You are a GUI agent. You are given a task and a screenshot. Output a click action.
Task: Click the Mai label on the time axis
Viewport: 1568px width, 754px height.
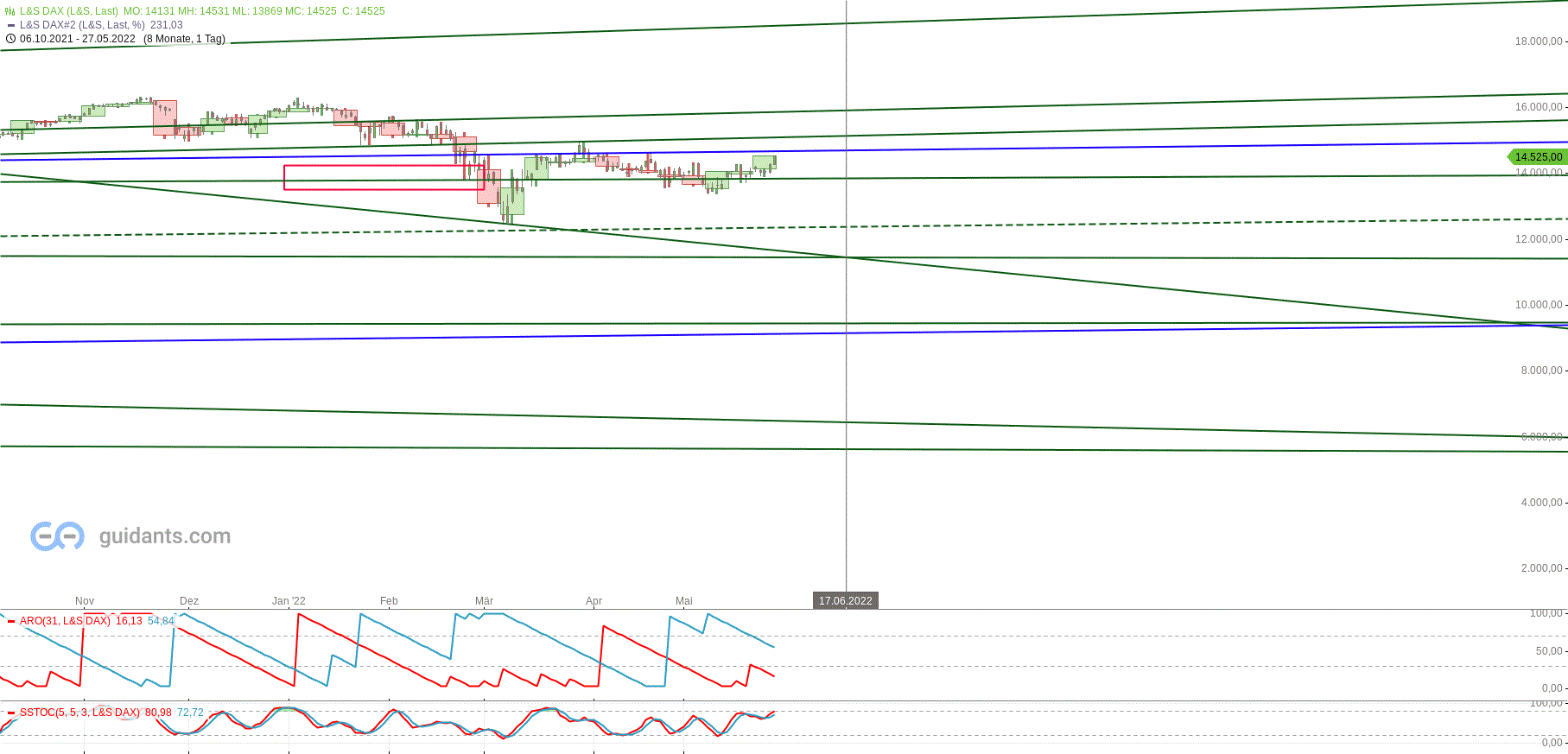(684, 601)
